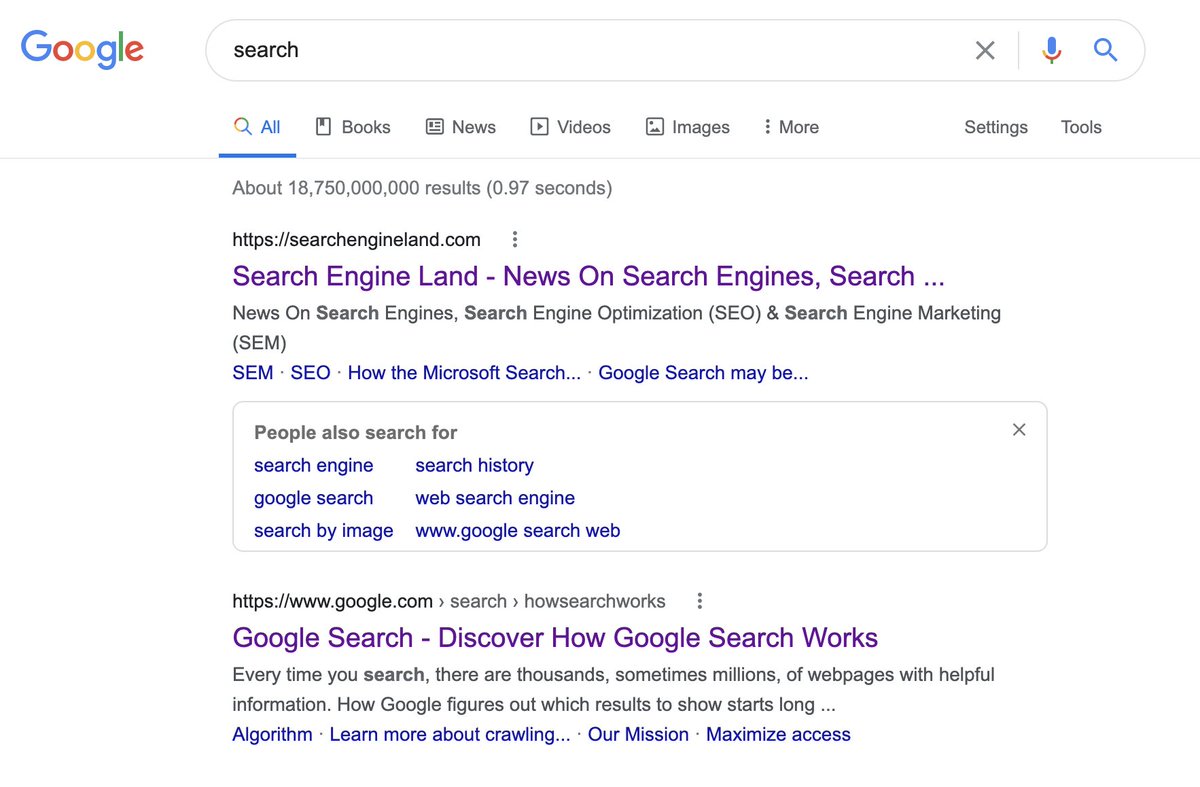Open options for google.com howsearchworks result
1200x787 pixels.
click(x=700, y=601)
